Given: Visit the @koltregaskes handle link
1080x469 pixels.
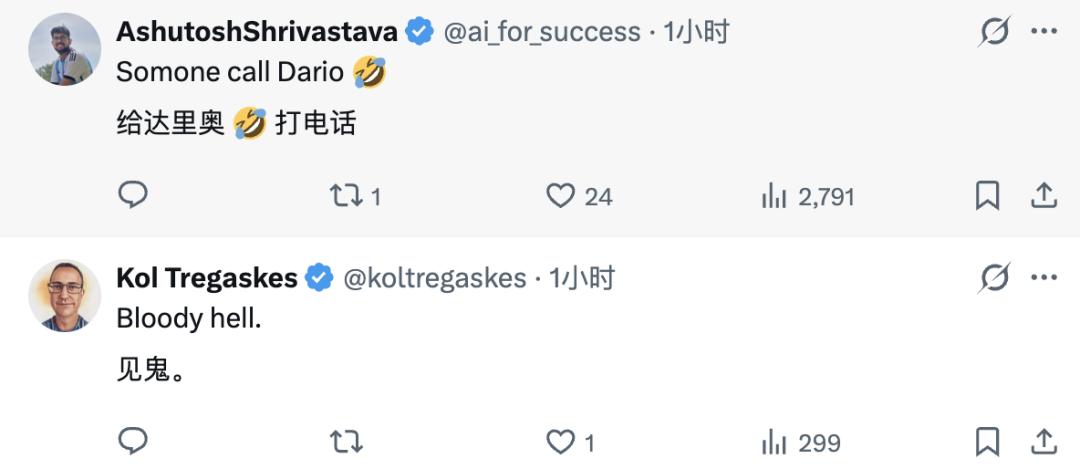Looking at the screenshot, I should click(x=435, y=278).
